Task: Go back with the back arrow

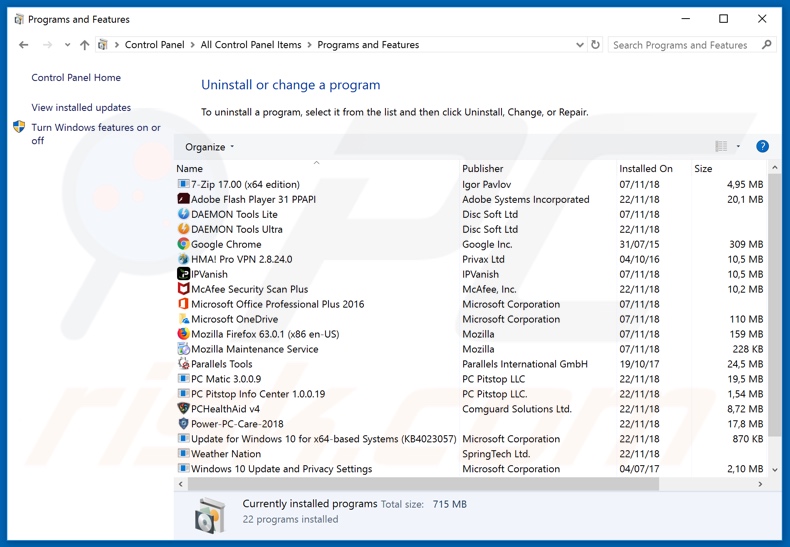Action: tap(23, 45)
